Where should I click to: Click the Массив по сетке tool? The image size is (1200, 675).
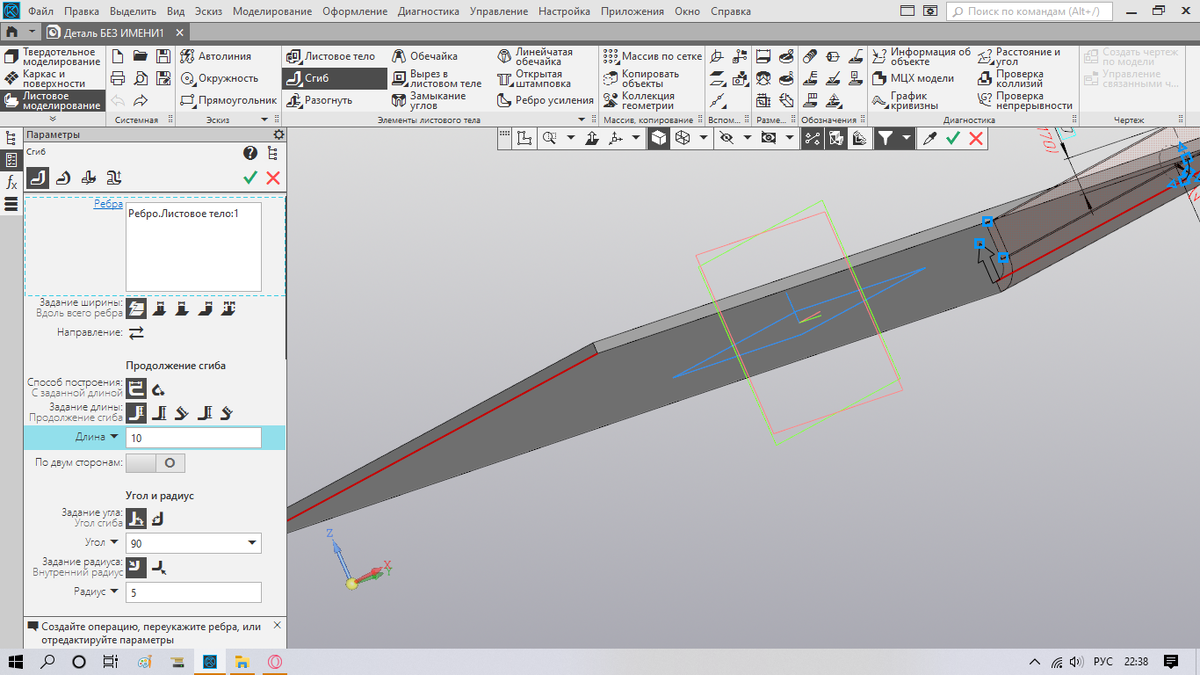point(653,56)
